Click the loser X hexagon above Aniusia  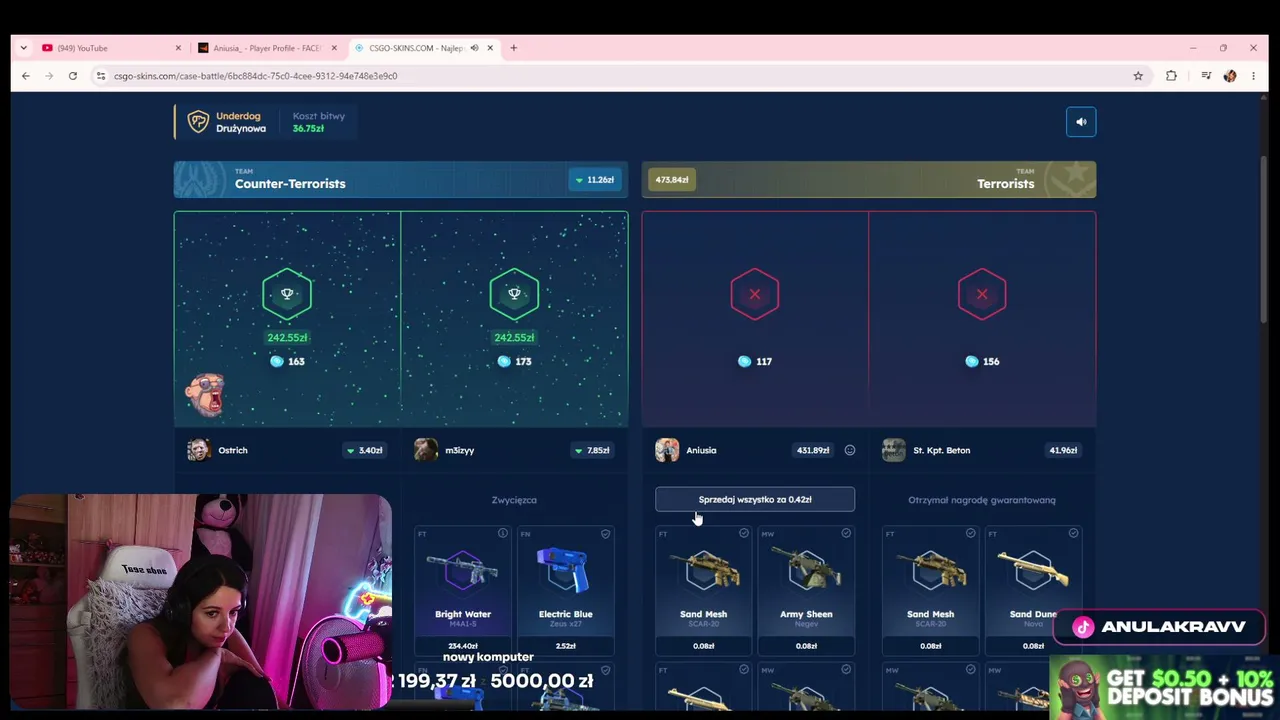point(755,294)
